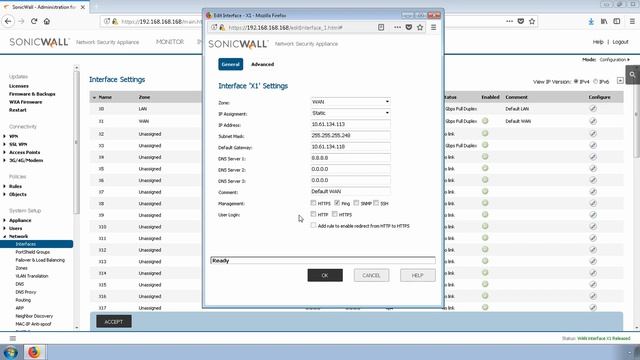The width and height of the screenshot is (640, 360).
Task: Select IPv6 view radio button
Action: point(596,81)
